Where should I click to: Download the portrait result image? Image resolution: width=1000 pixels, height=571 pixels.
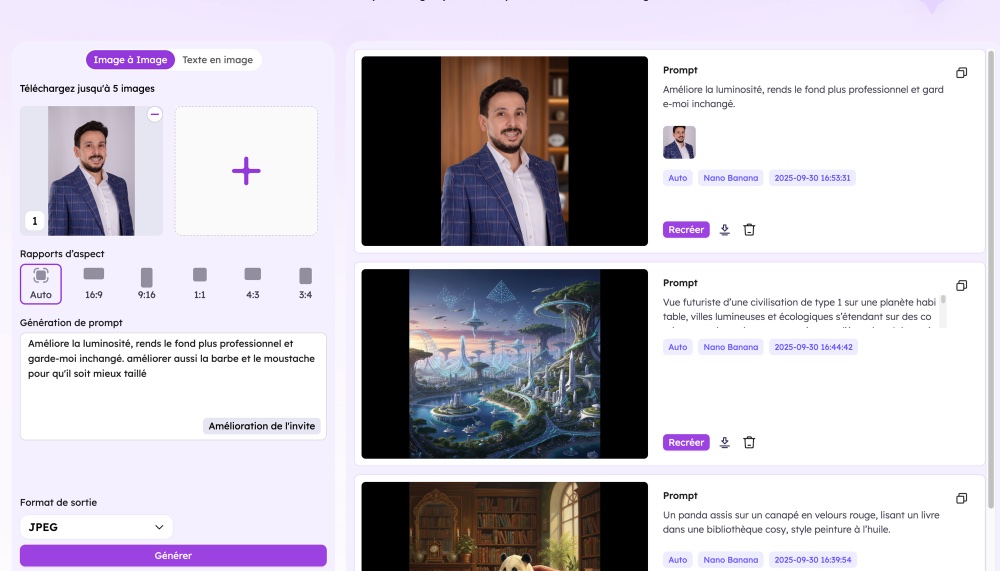[x=724, y=230]
